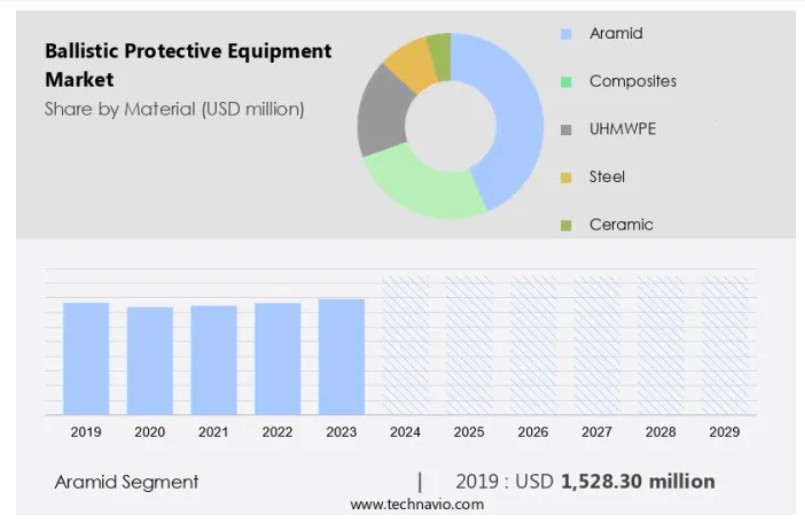Select the UHMWPE legend label
805x519 pixels.
(x=622, y=130)
